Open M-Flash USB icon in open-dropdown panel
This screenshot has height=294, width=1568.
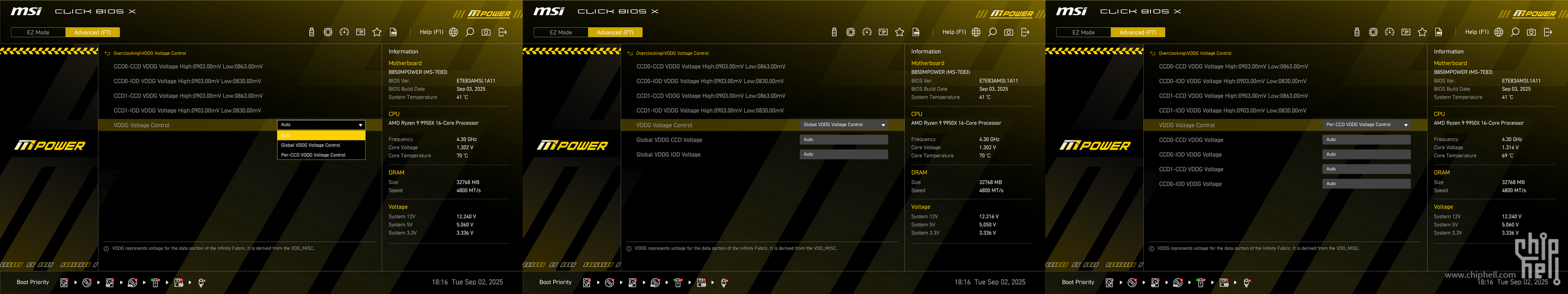pos(311,32)
